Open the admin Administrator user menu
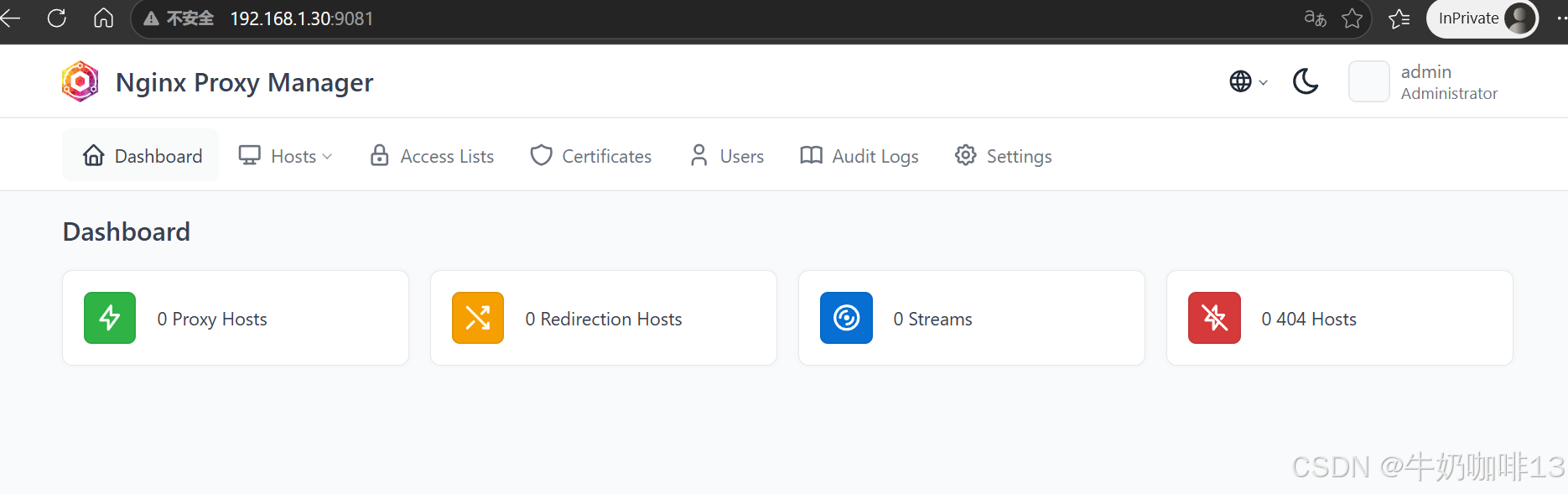 [x=1424, y=81]
